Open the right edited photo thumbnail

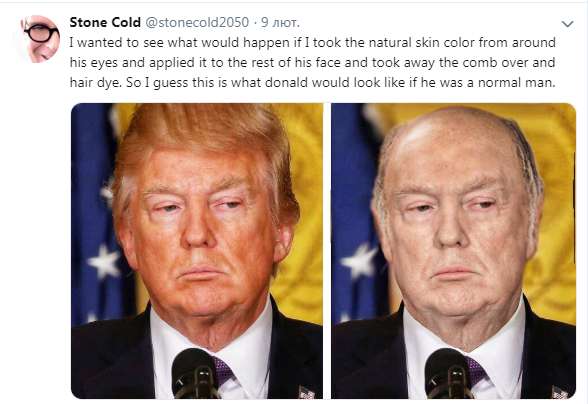click(453, 251)
